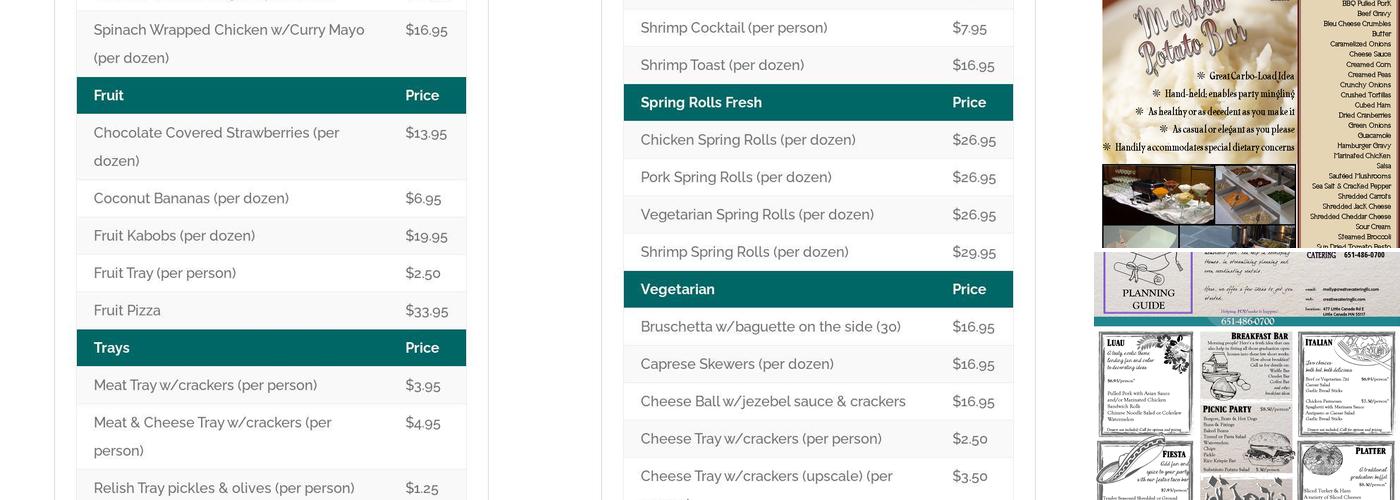1400x500 pixels.
Task: Click the Luau and Breakfast Bar menu flyer
Action: (1246, 415)
